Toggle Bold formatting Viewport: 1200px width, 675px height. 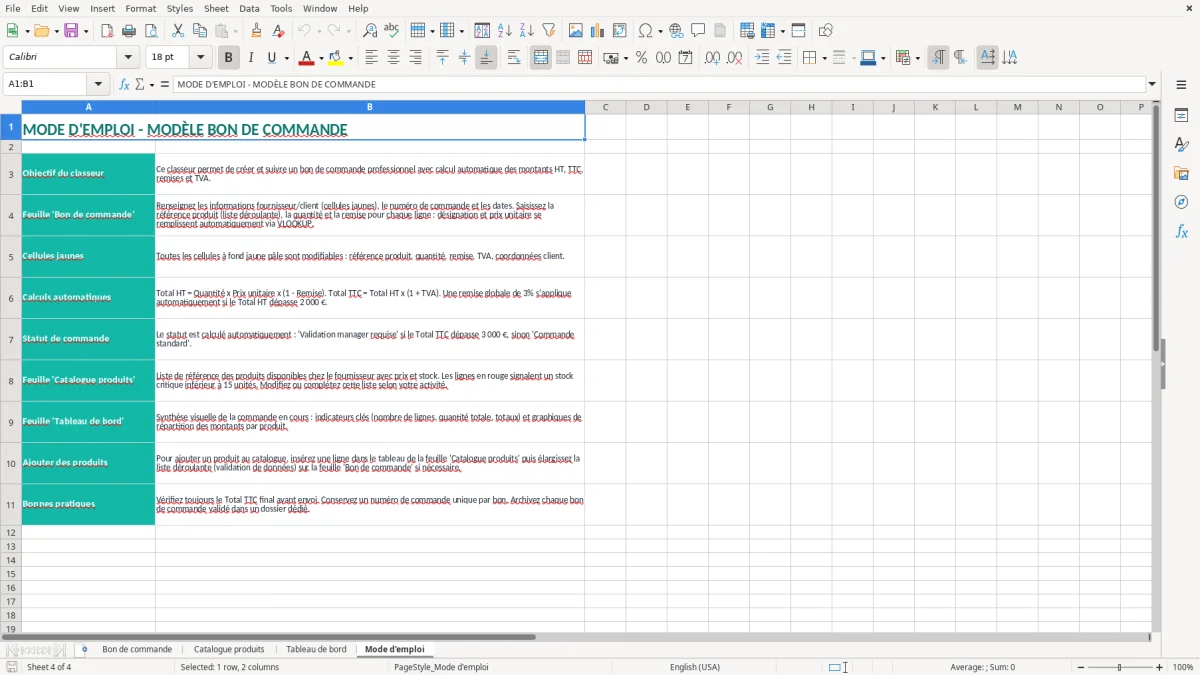228,58
